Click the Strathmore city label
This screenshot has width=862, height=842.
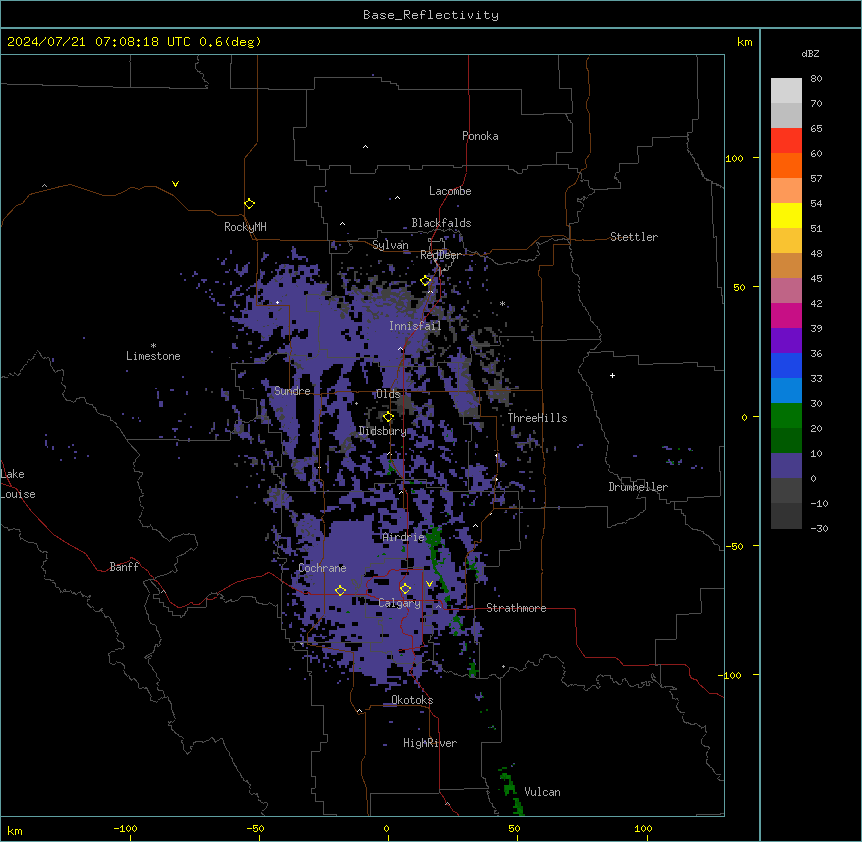pyautogui.click(x=516, y=608)
